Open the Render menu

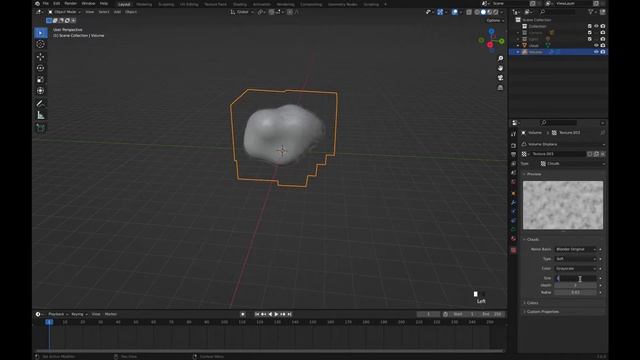point(71,4)
